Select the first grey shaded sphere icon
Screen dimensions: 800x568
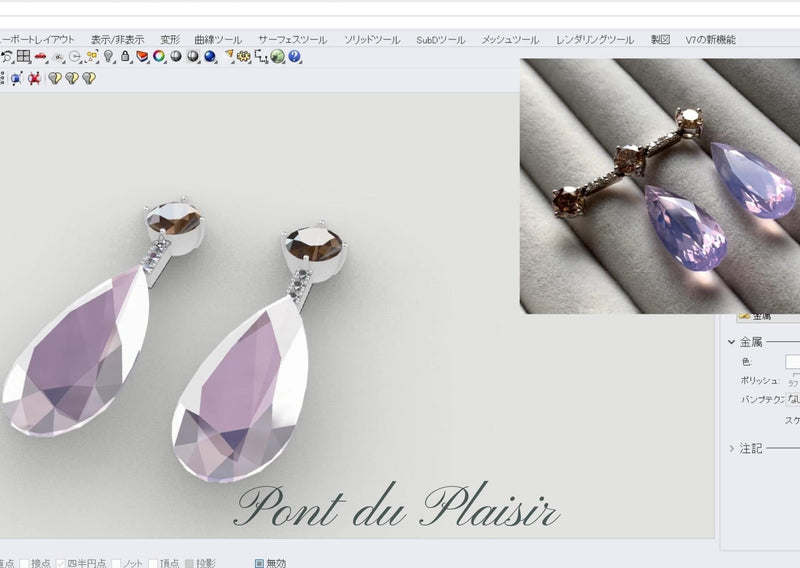tap(176, 56)
